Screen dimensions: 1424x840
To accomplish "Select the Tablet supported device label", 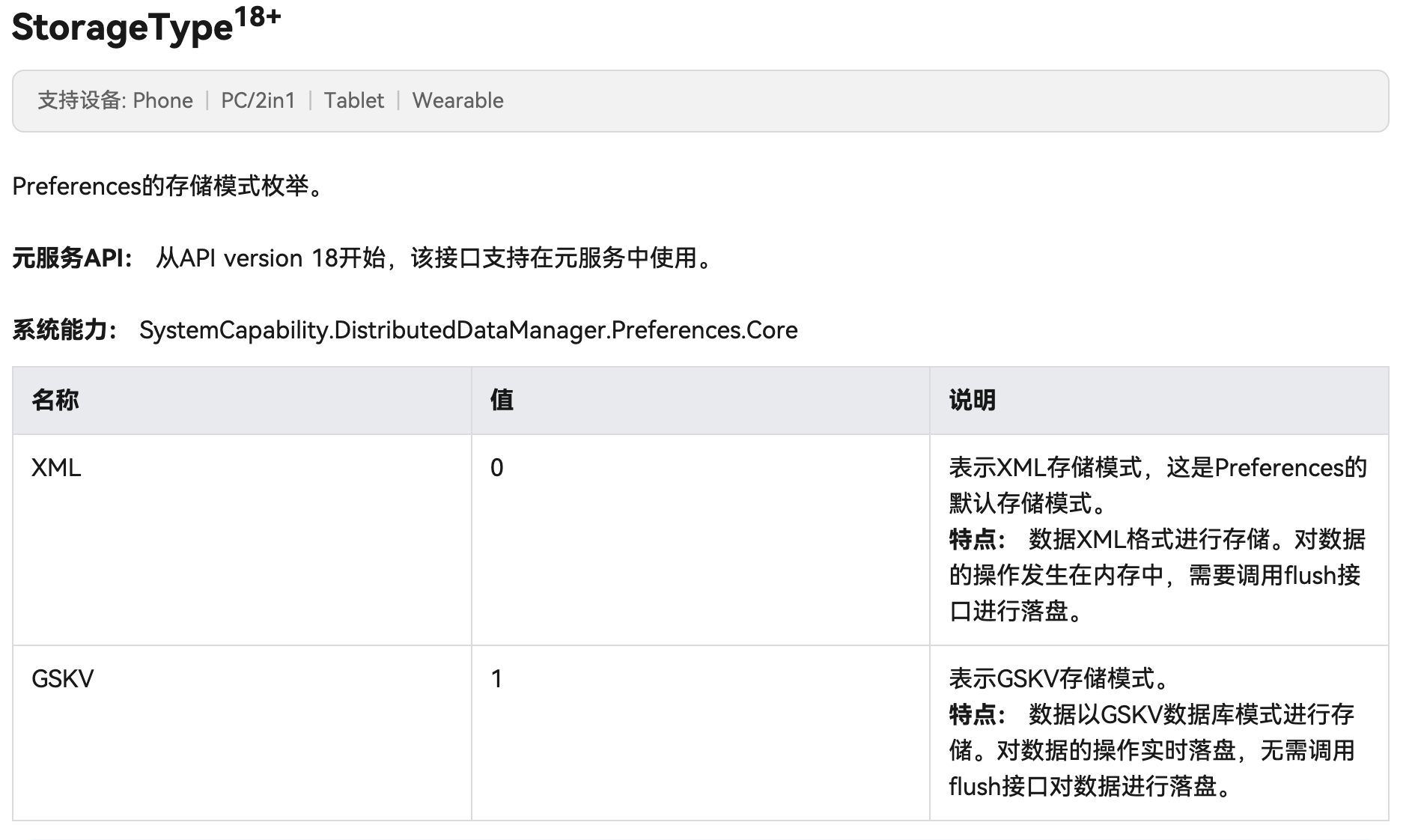I will click(353, 100).
